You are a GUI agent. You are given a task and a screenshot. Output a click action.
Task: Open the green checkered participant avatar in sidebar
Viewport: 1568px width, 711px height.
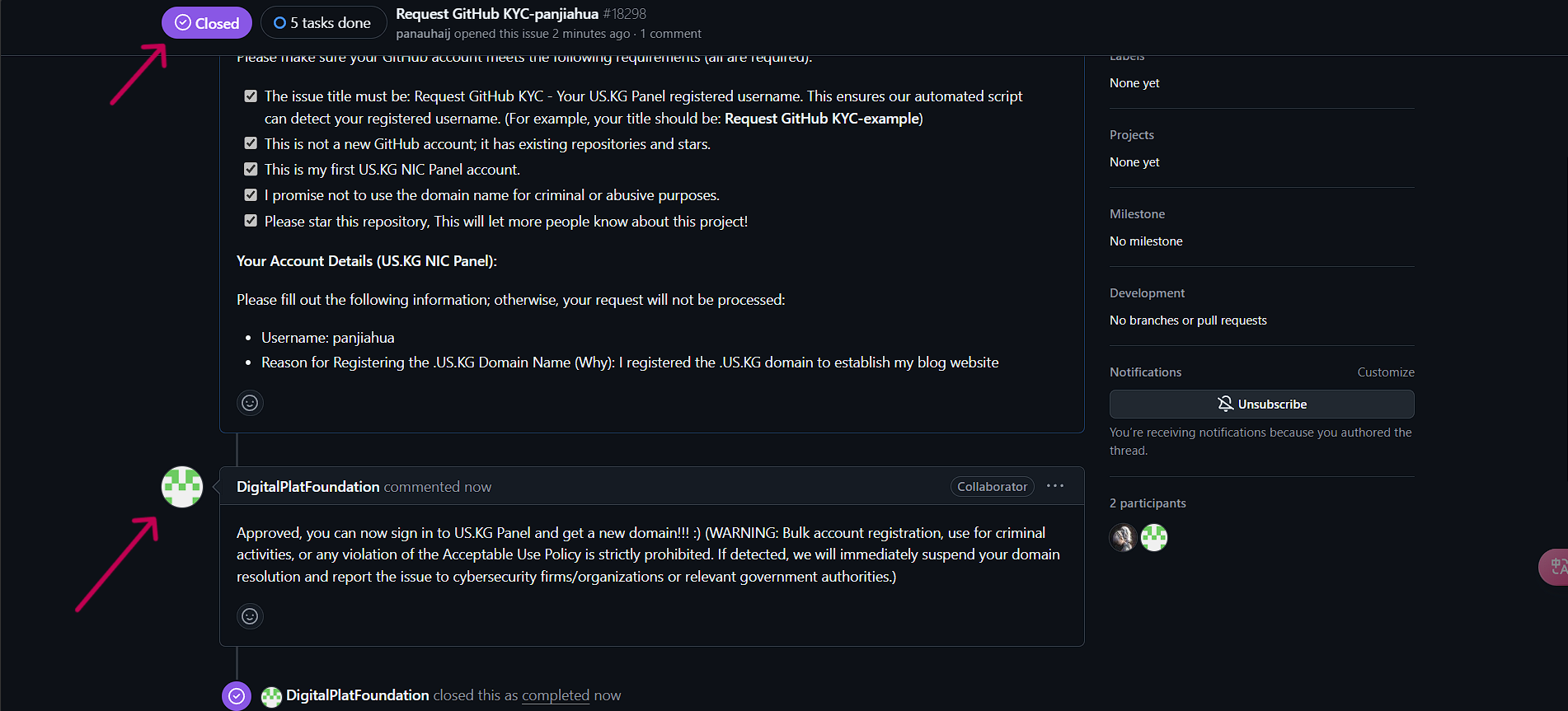point(1154,537)
